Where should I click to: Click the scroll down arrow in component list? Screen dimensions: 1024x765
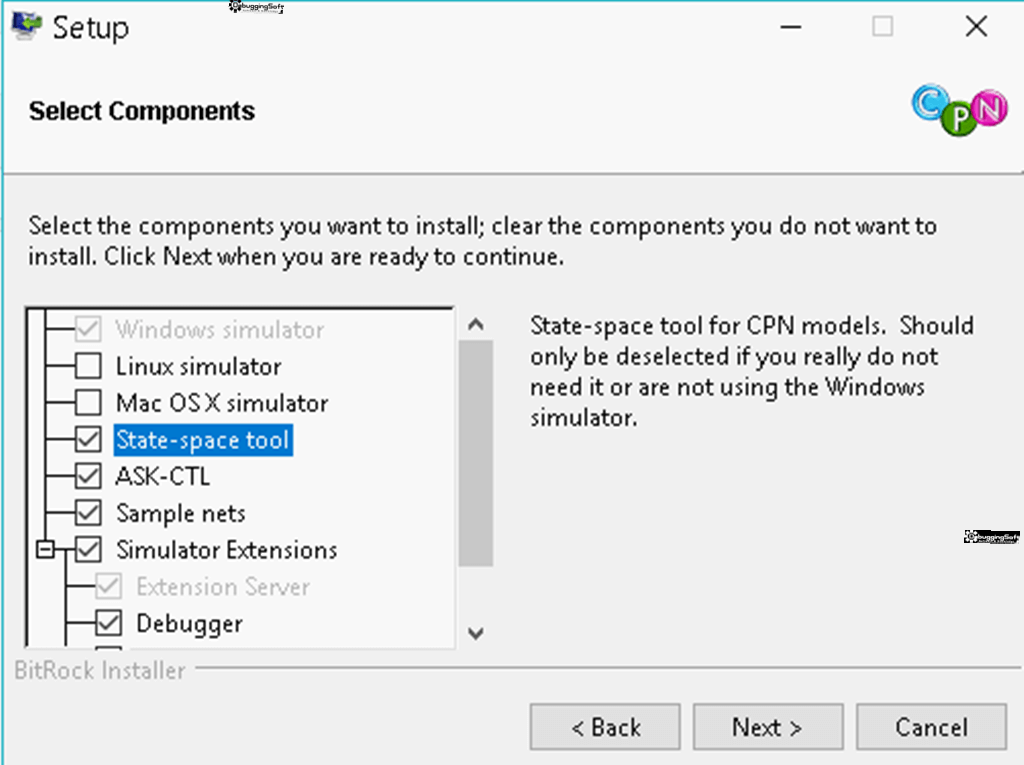click(476, 633)
